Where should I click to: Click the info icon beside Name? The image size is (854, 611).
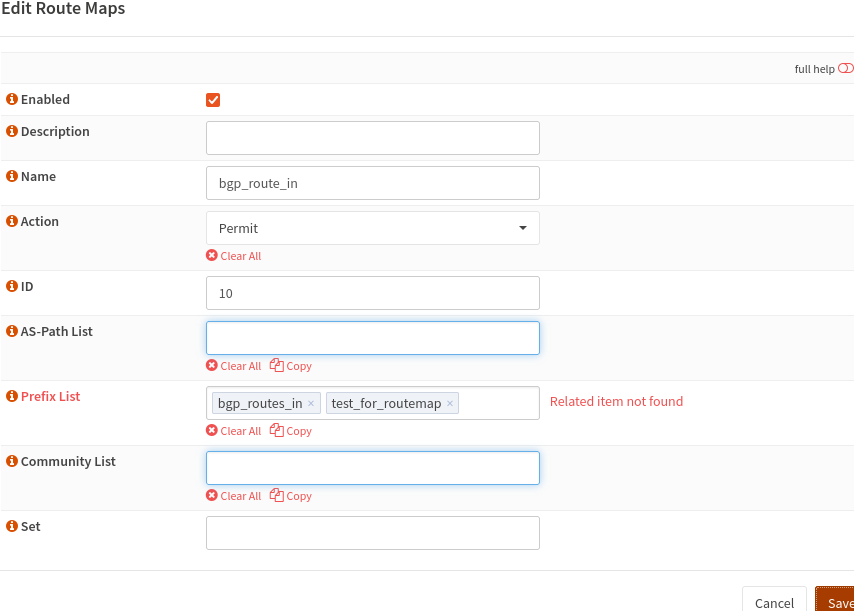(11, 176)
